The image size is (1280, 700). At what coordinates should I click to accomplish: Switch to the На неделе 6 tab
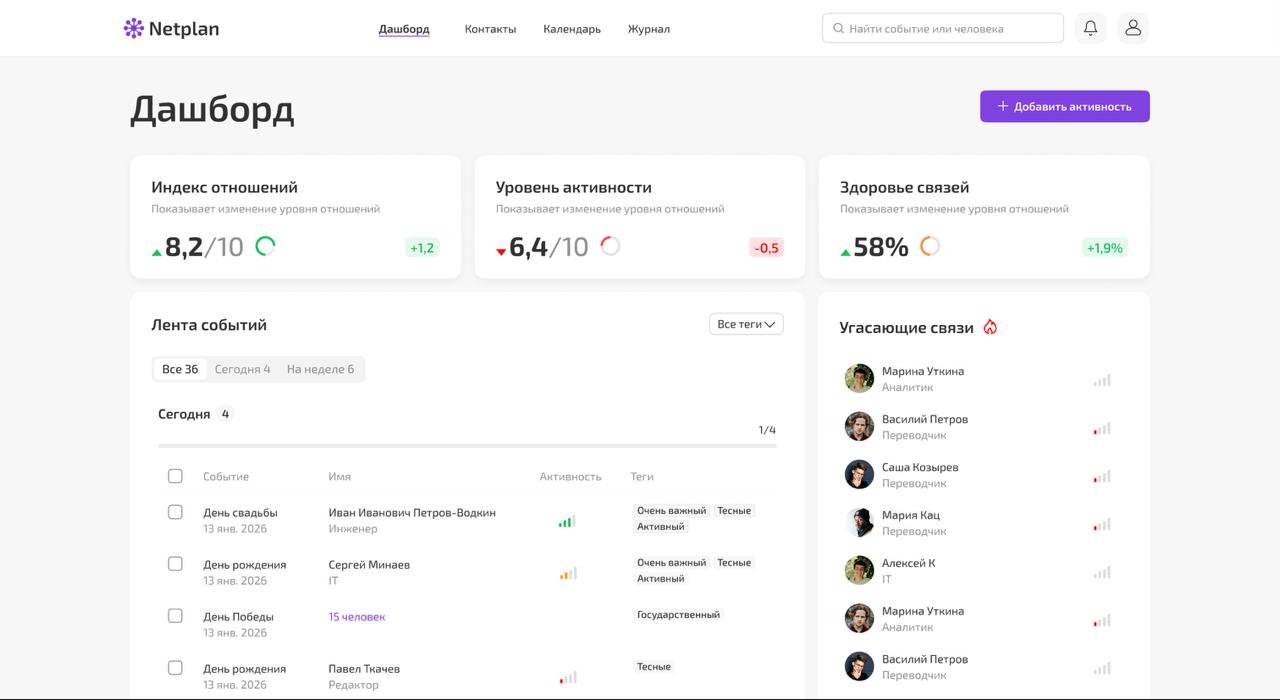pyautogui.click(x=320, y=369)
